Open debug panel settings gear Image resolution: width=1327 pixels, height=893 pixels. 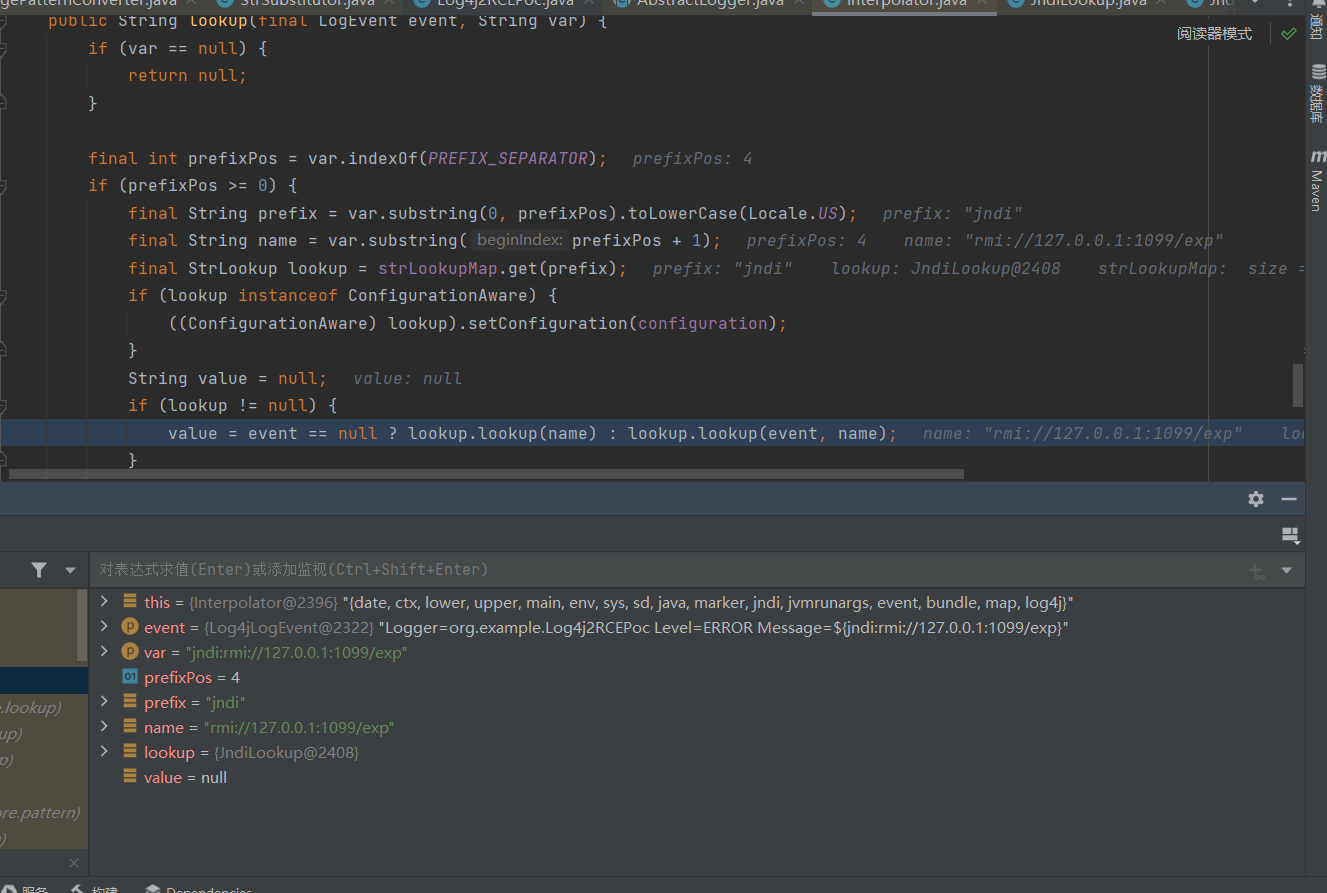[x=1256, y=499]
